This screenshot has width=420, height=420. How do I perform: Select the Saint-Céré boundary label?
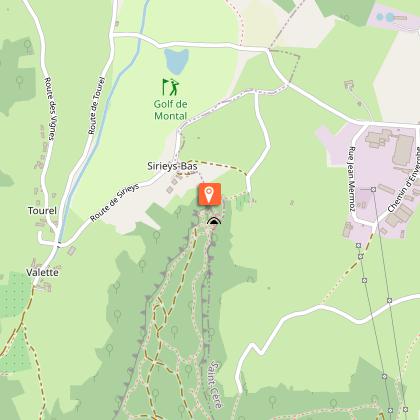click(x=214, y=384)
